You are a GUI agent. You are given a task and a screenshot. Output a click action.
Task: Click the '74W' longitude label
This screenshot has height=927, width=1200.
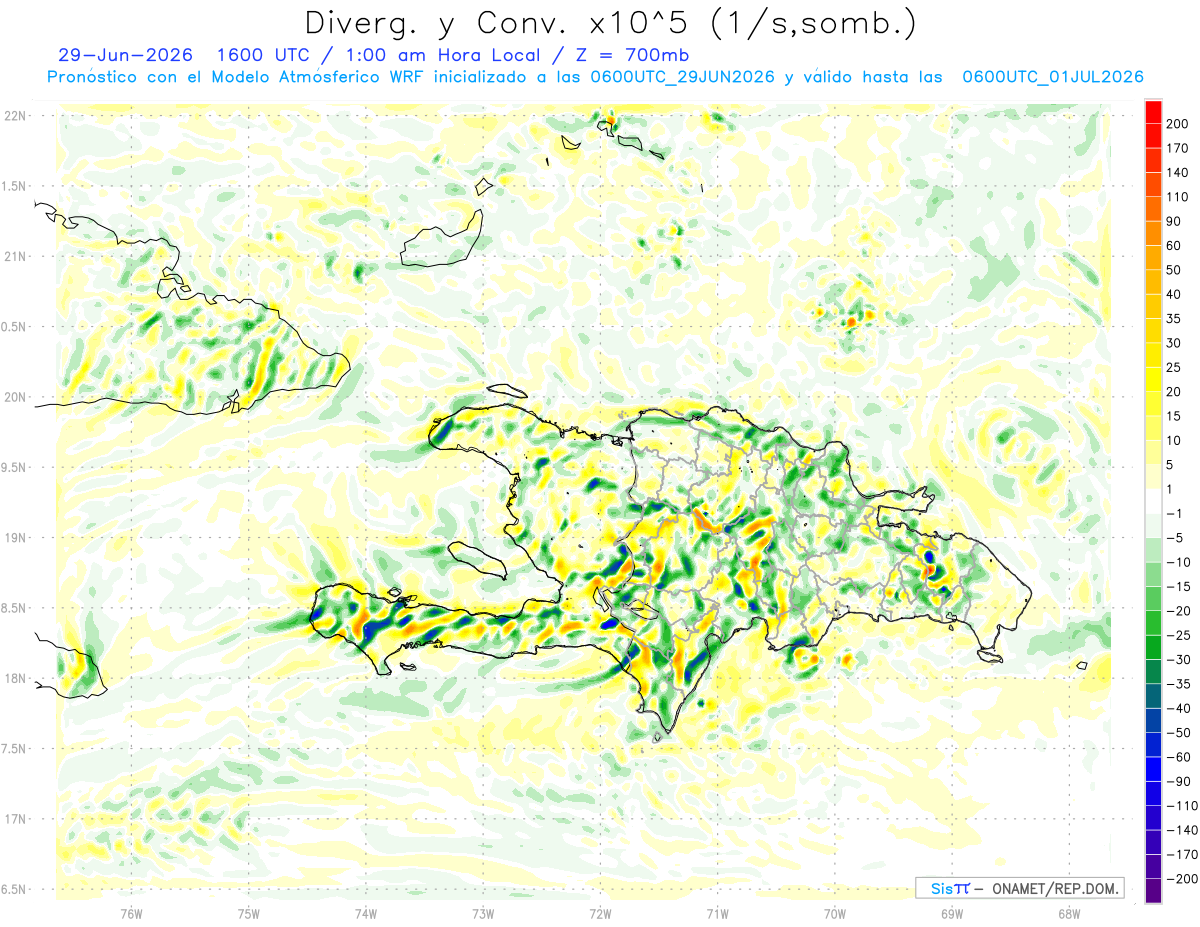click(x=365, y=912)
